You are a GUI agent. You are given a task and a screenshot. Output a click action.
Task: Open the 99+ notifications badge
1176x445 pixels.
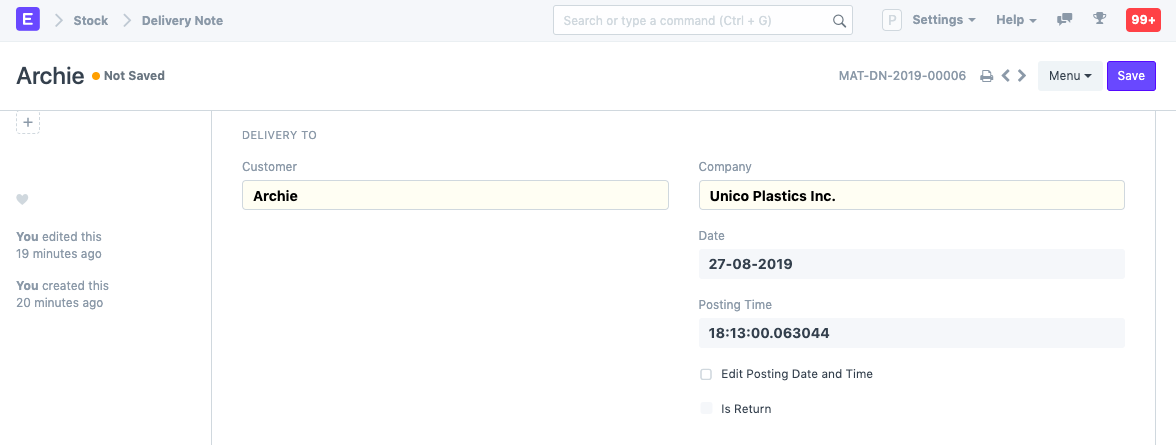tap(1142, 20)
